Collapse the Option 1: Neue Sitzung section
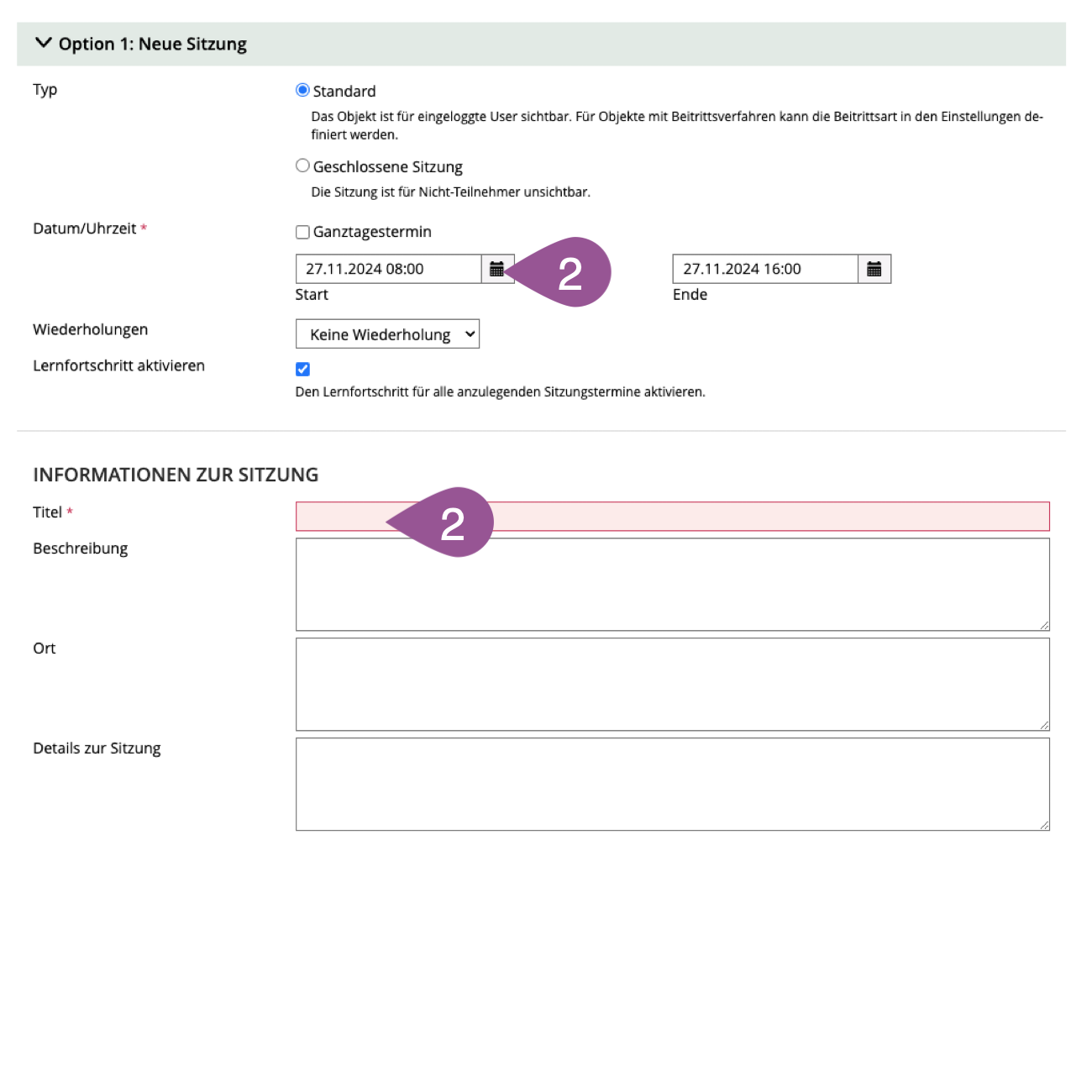Screen dimensions: 1092x1092 point(44,43)
